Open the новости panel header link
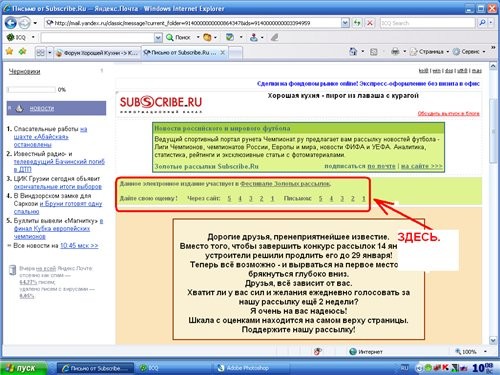Viewport: 500px width, 375px height. pos(42,108)
